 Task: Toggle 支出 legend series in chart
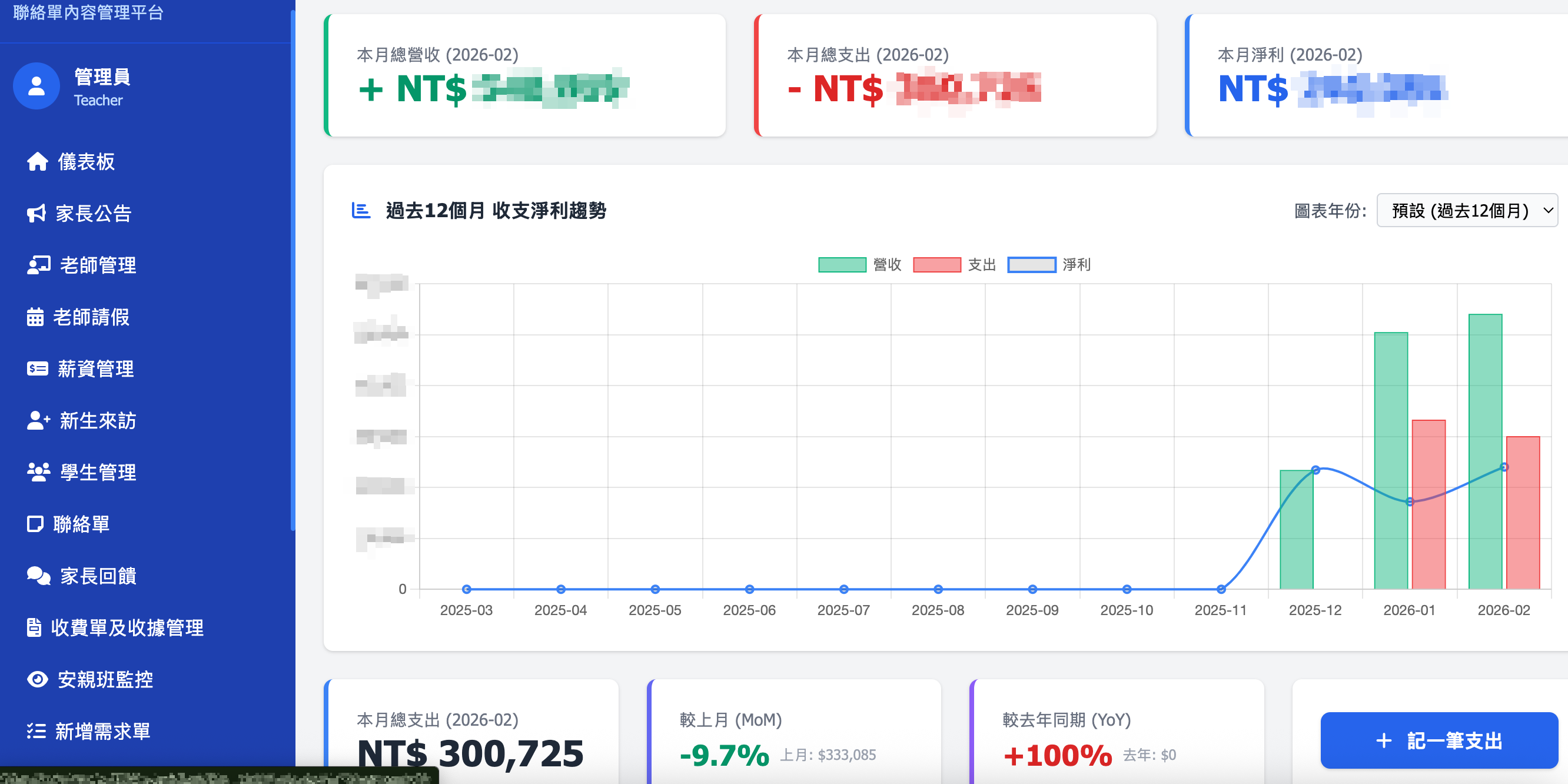pos(955,265)
